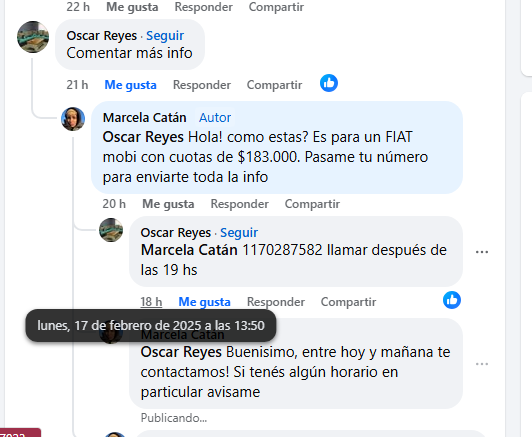
Task: Toggle Me gusta on Marcela's FIAT mobi reply
Action: pos(168,204)
